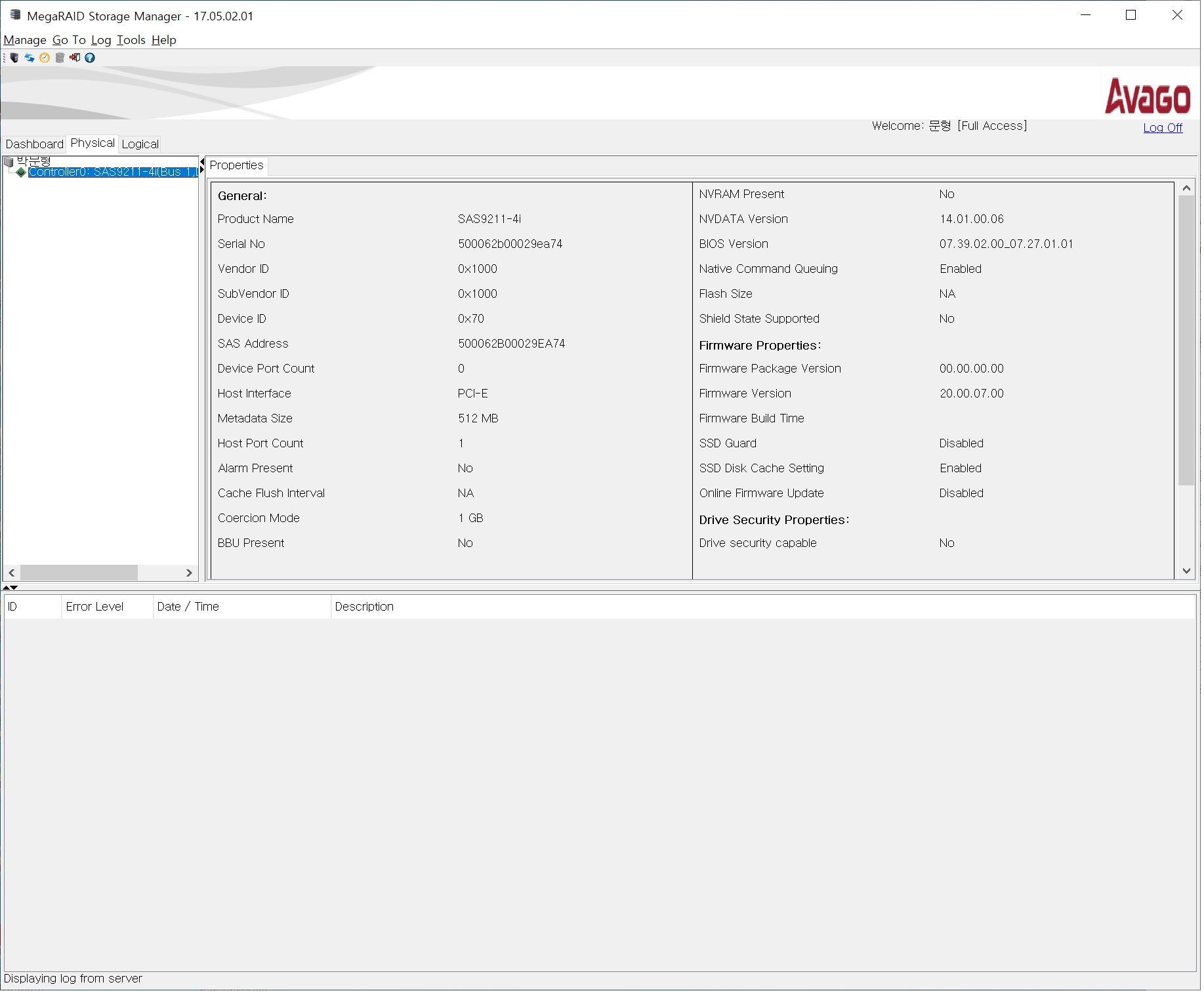
Task: Expand left pane with right-pointing divider arrow
Action: (202, 170)
